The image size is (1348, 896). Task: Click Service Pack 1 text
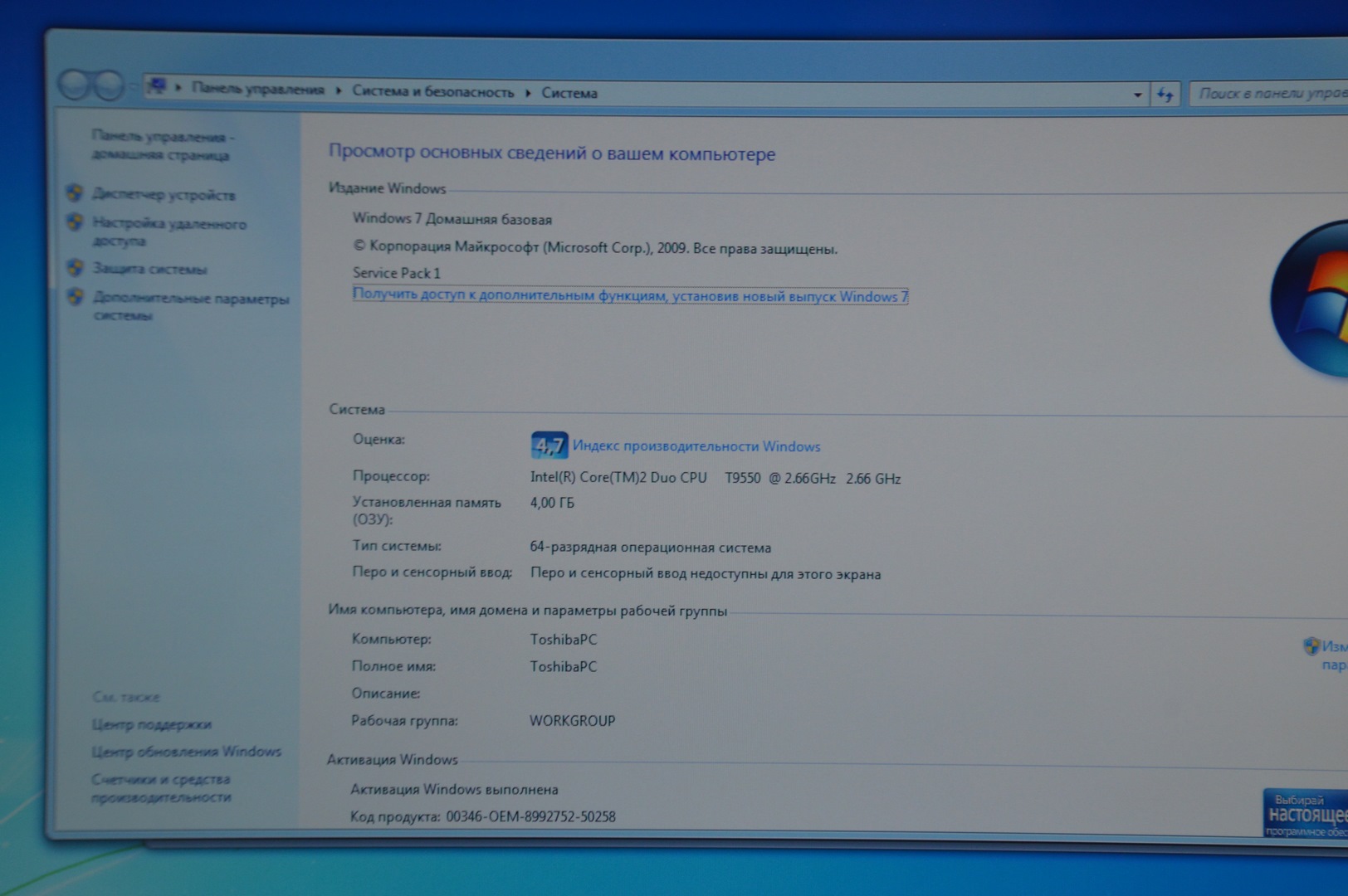[397, 273]
